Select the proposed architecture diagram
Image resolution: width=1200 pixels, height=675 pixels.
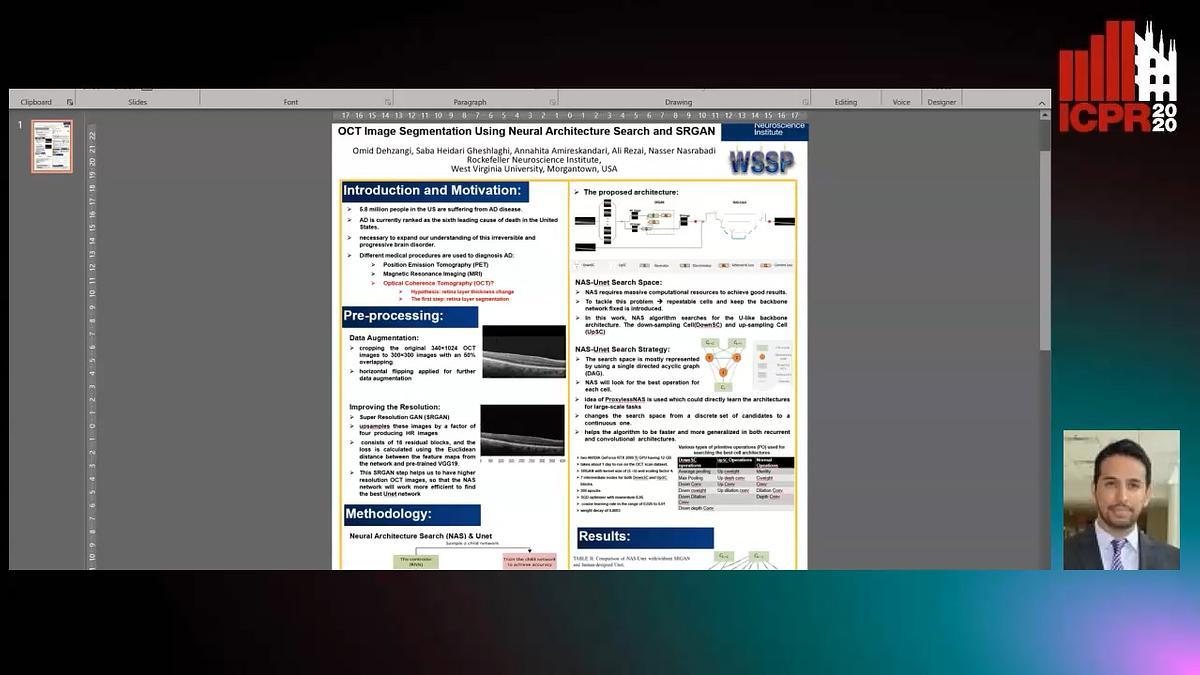coord(685,225)
